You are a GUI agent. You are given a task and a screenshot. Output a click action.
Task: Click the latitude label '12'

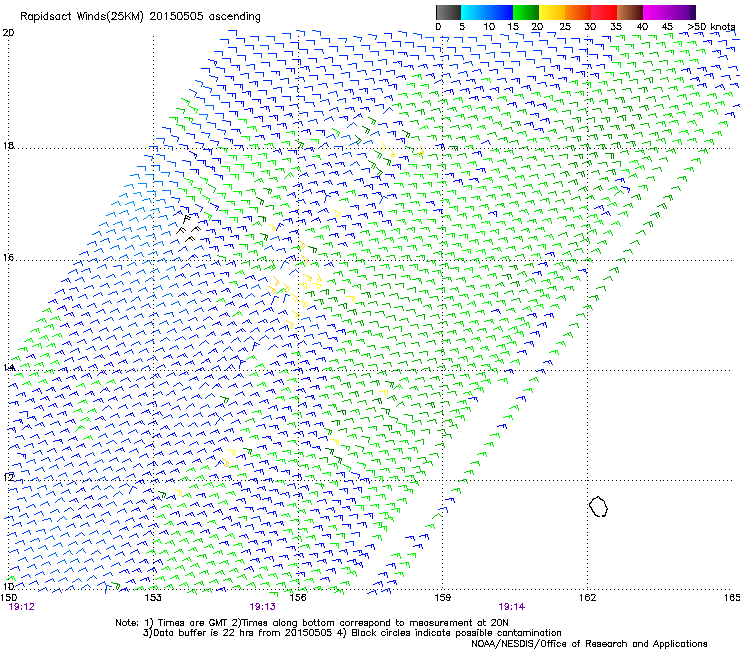pos(8,477)
